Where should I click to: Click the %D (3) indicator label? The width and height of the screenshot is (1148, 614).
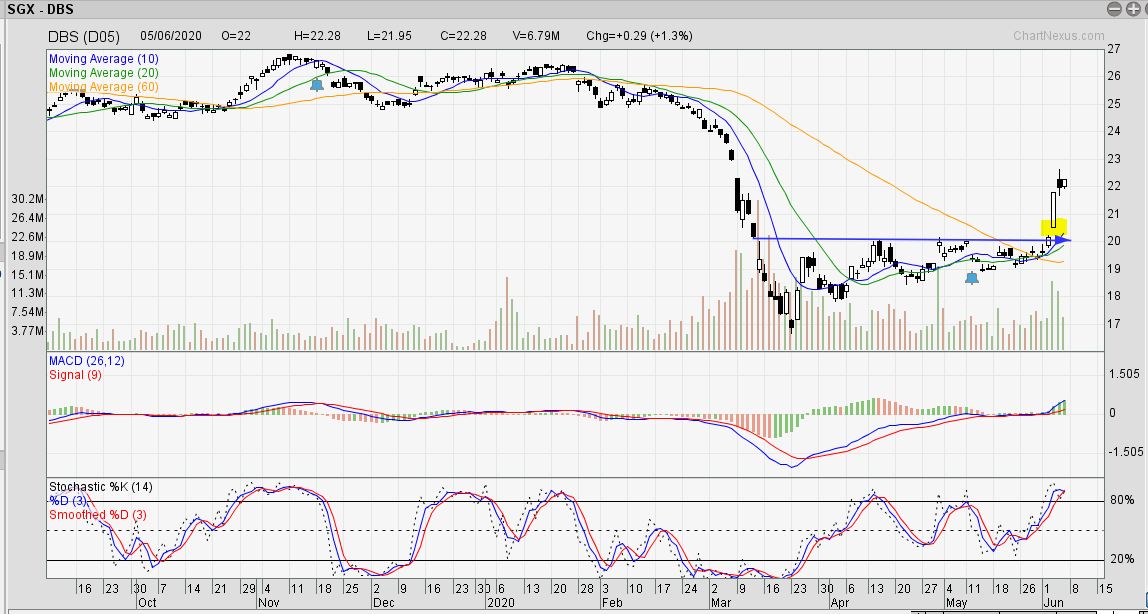(68, 501)
